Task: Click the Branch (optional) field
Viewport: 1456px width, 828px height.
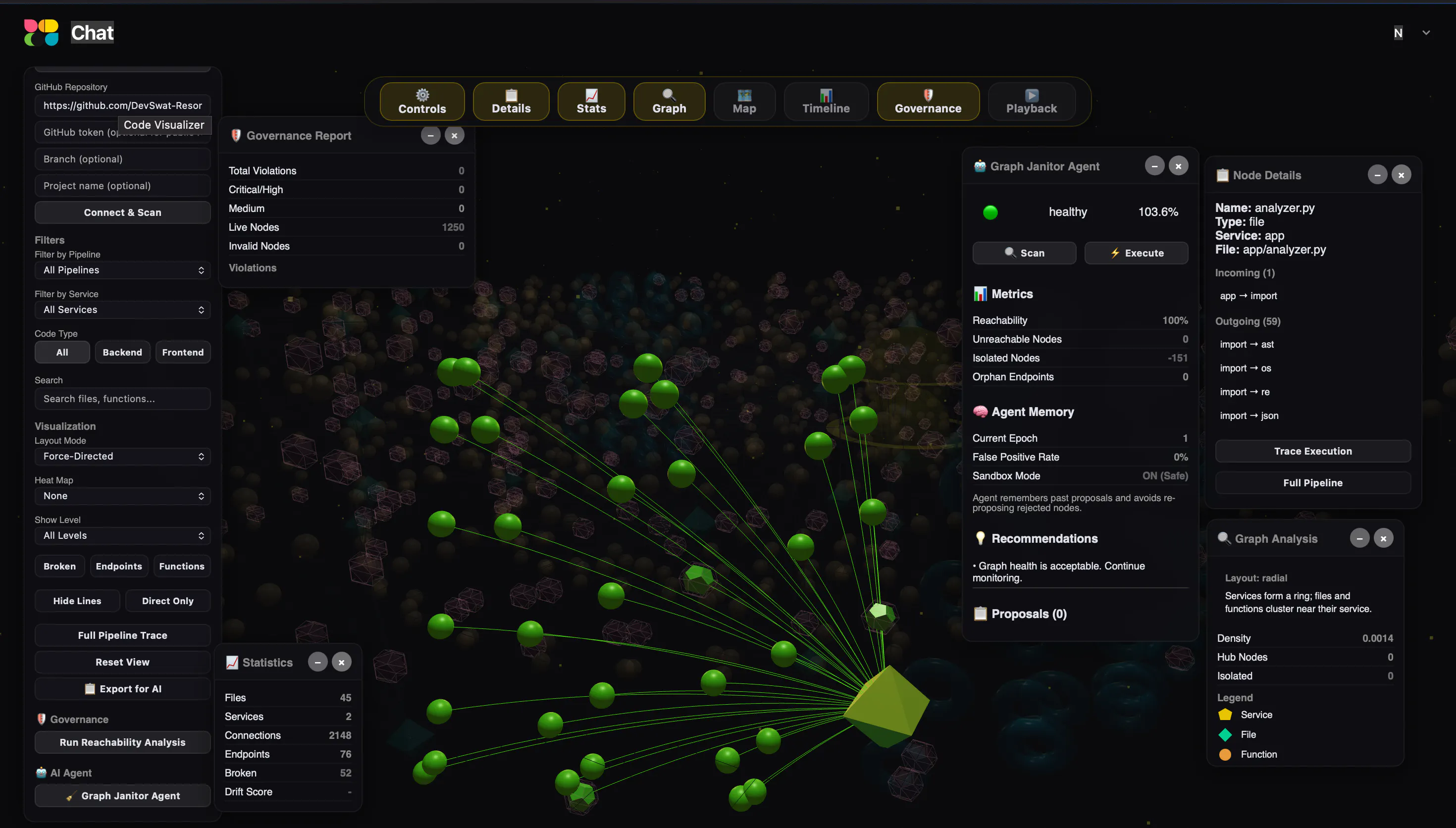Action: coord(122,158)
